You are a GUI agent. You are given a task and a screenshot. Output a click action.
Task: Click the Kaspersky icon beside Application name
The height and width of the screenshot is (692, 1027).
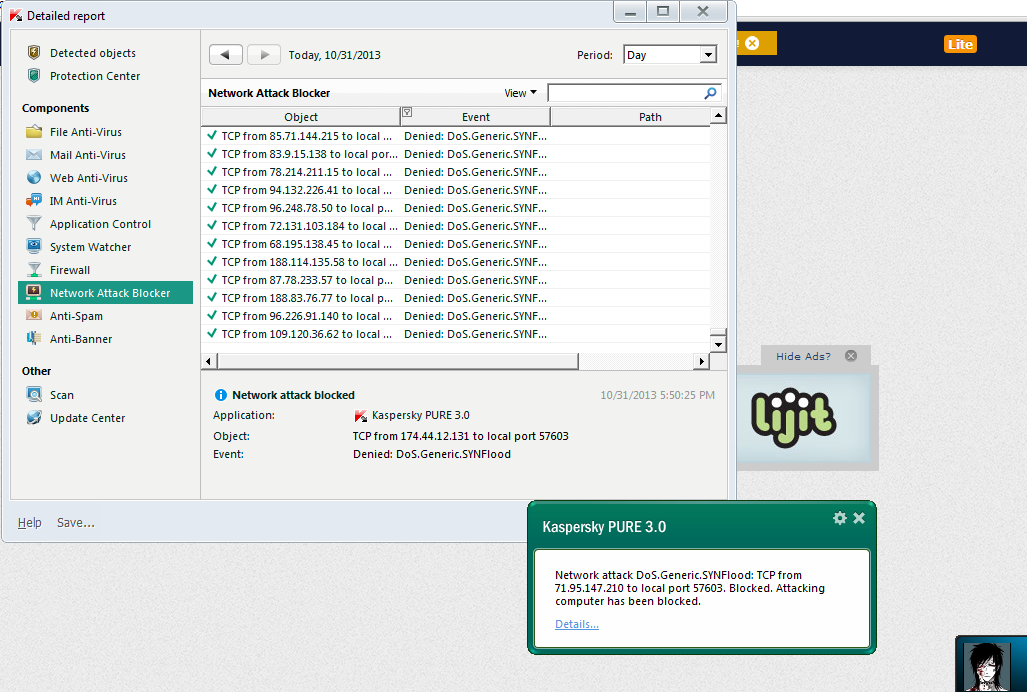[x=360, y=416]
